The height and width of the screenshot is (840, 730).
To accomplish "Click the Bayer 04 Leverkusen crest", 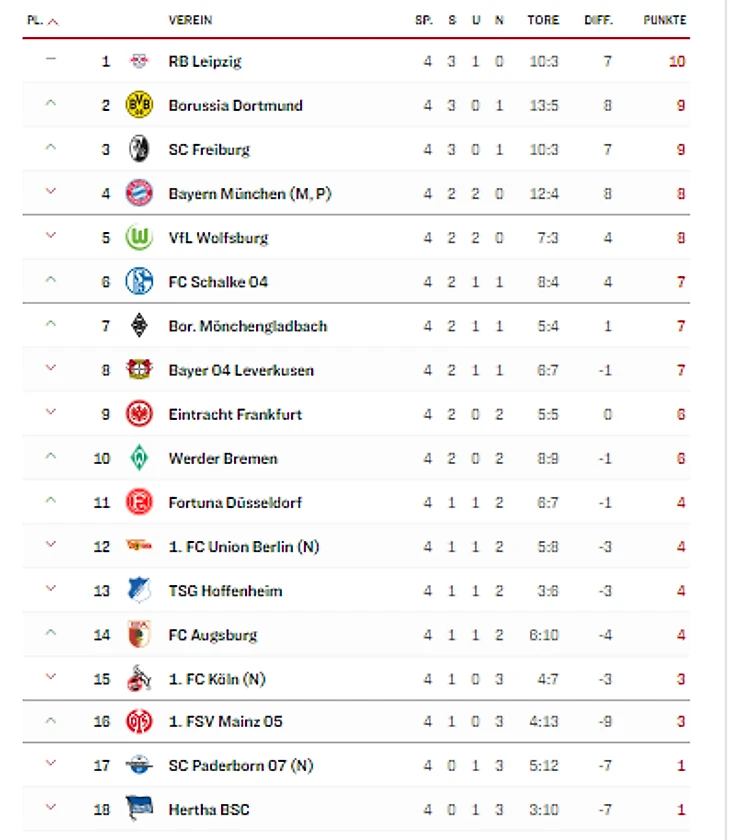I will [139, 370].
